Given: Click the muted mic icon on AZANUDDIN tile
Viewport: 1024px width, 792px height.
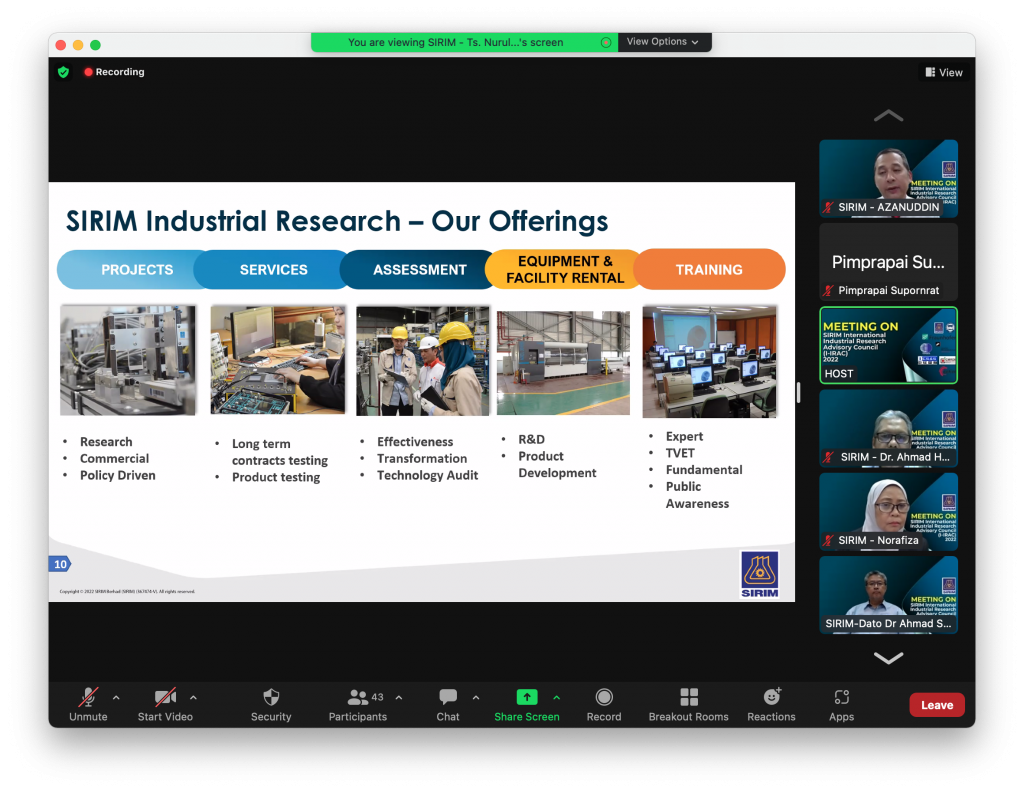Looking at the screenshot, I should [x=828, y=208].
